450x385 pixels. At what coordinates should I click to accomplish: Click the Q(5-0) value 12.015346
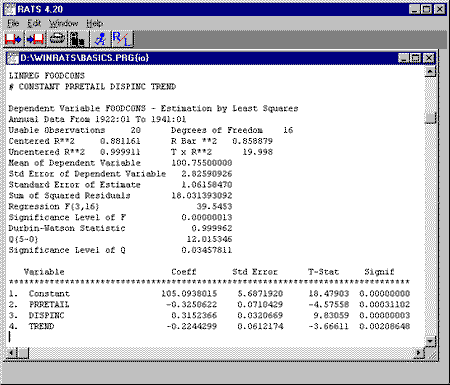coord(209,239)
